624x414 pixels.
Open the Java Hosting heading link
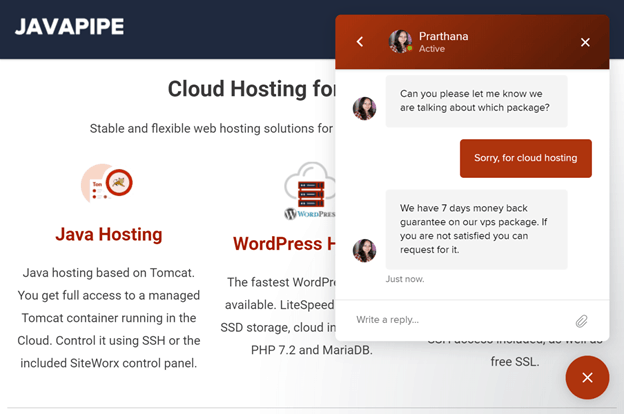tap(109, 234)
